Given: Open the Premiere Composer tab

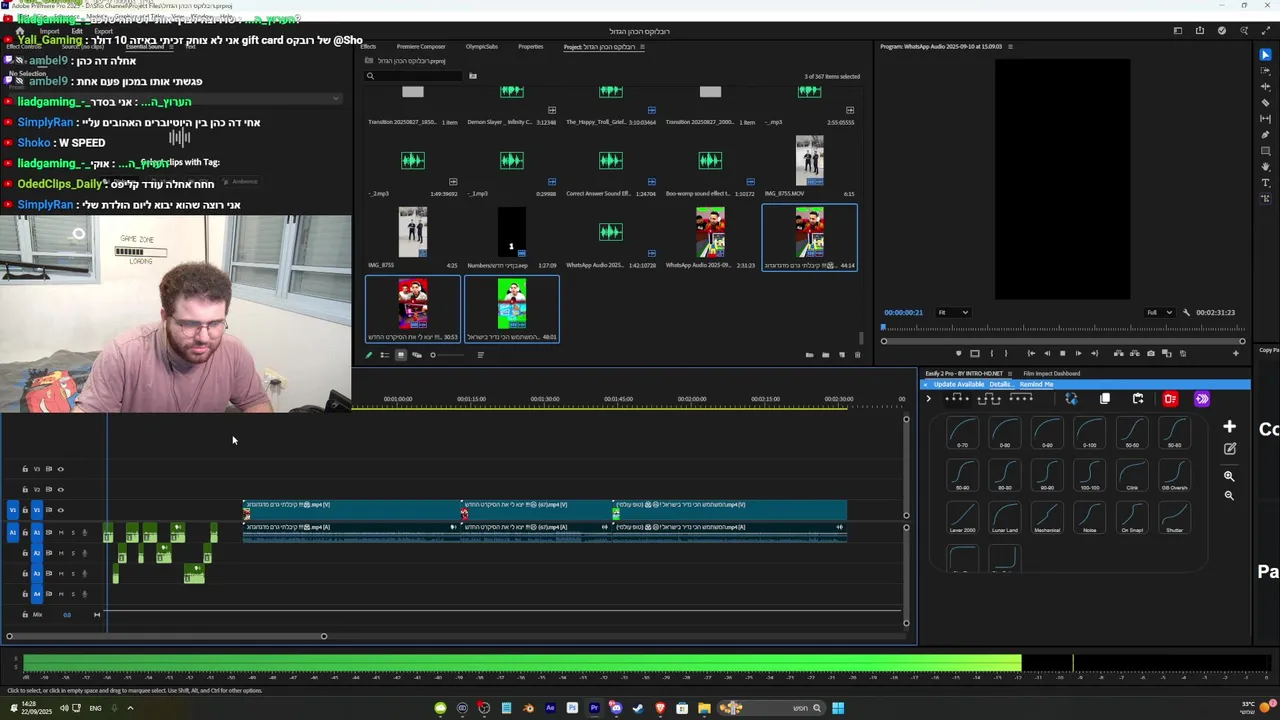Looking at the screenshot, I should [x=421, y=47].
